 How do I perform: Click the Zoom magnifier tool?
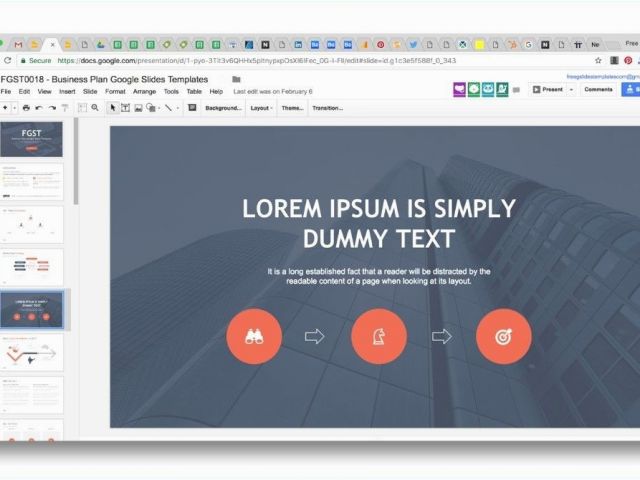[95, 107]
